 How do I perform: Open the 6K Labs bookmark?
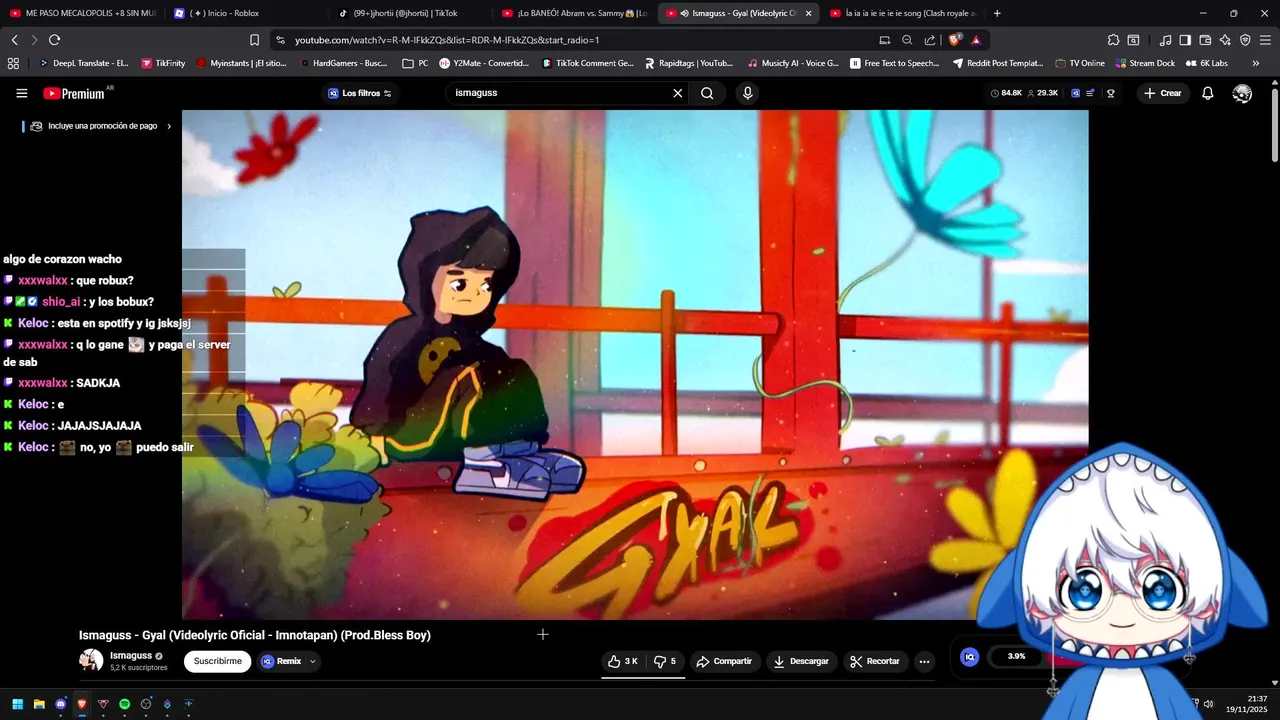[1207, 63]
